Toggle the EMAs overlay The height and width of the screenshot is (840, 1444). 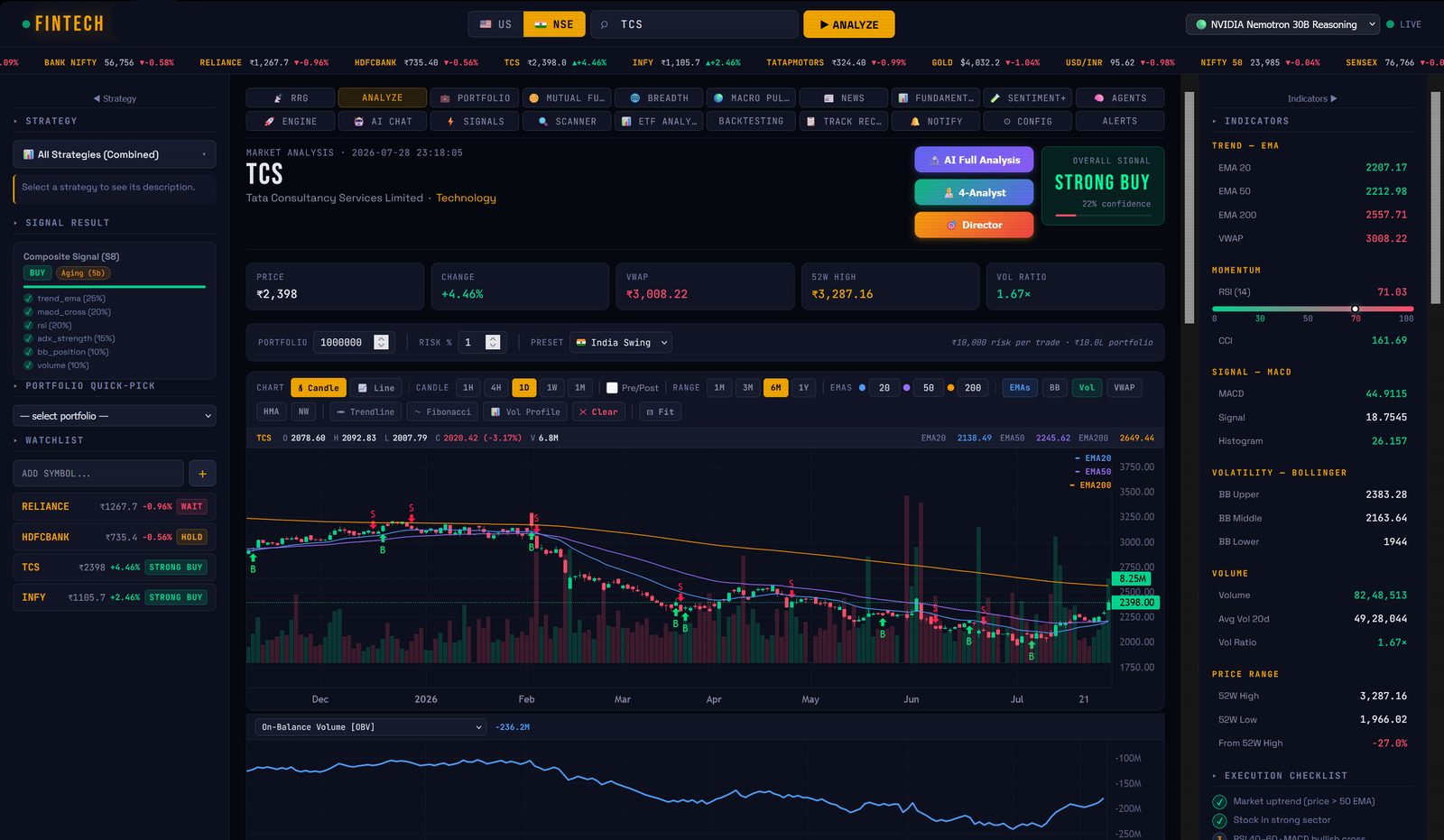[x=1020, y=388]
